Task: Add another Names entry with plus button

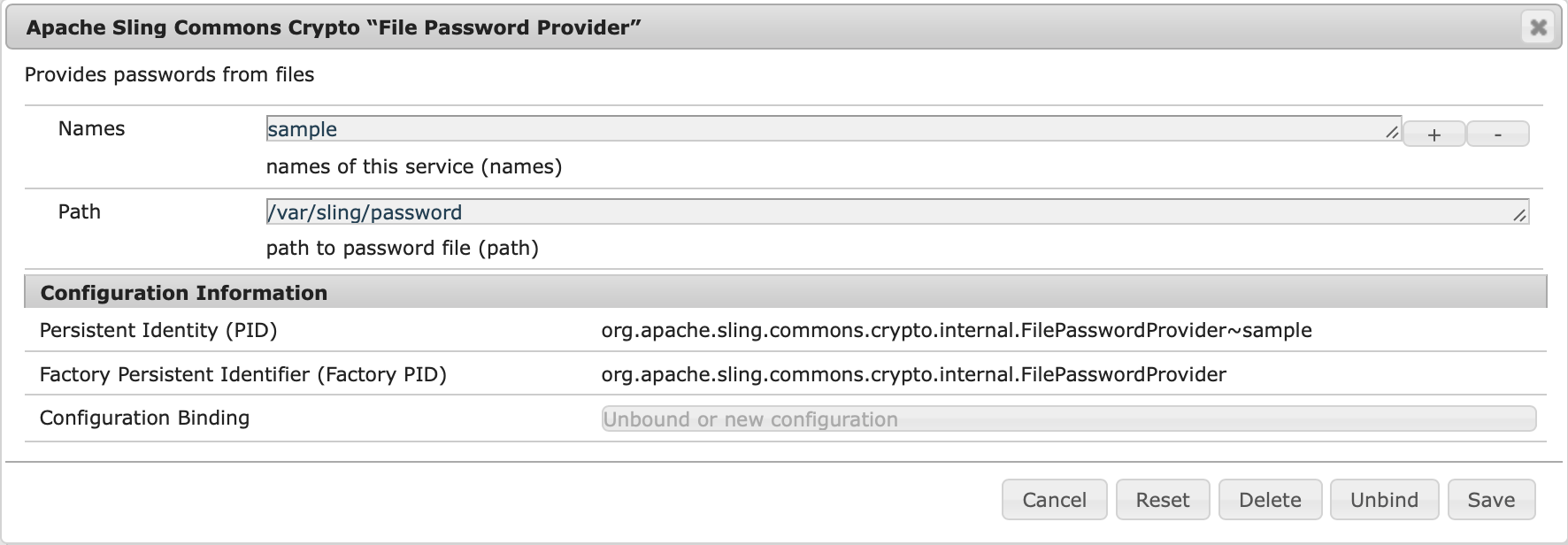Action: pyautogui.click(x=1433, y=134)
